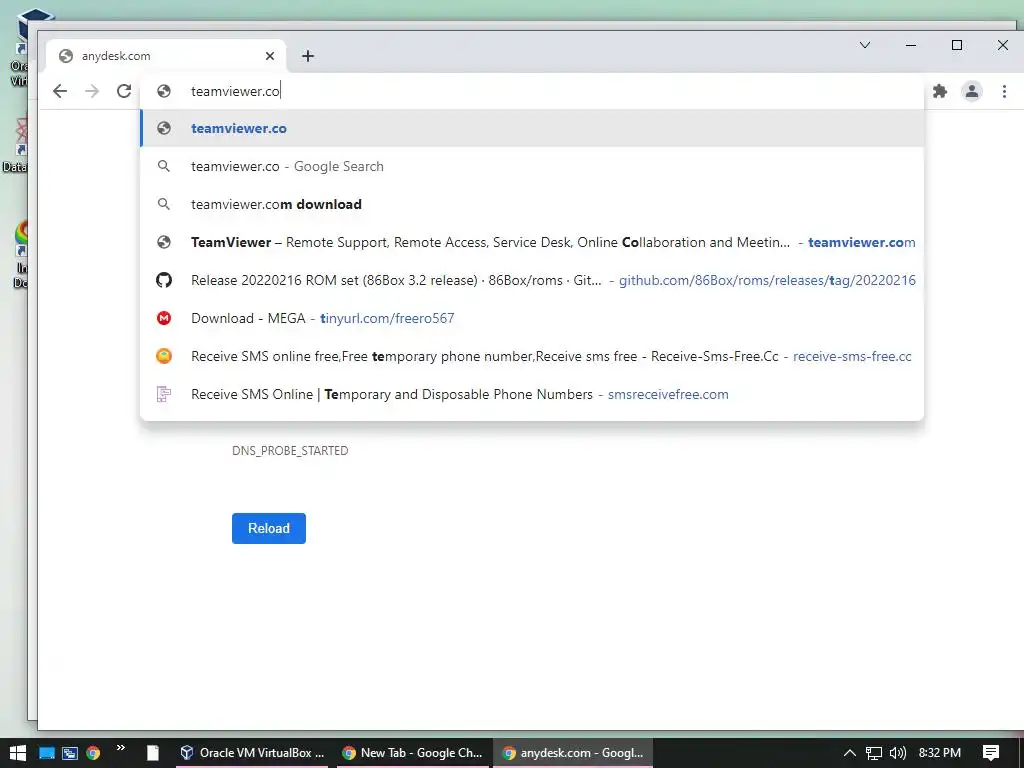The height and width of the screenshot is (768, 1024).
Task: Switch to the New Tab Google Chrome taskbar window
Action: tap(413, 753)
